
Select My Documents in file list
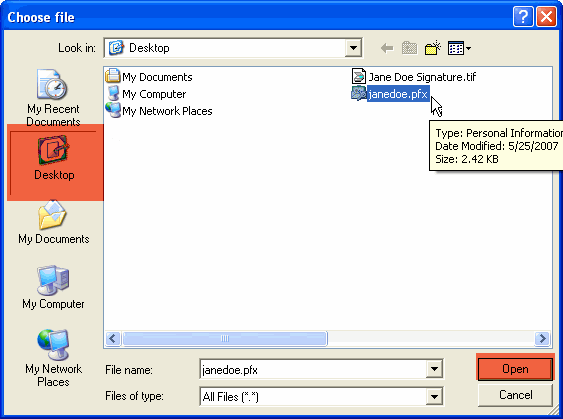tap(149, 77)
